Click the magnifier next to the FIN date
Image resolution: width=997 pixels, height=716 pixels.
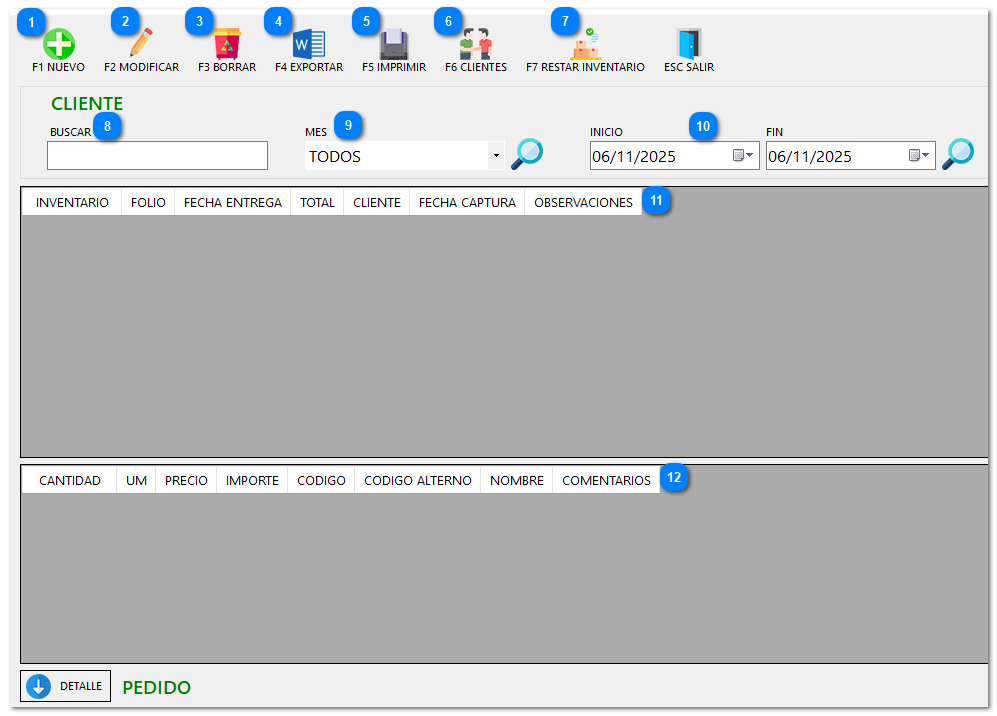coord(958,154)
